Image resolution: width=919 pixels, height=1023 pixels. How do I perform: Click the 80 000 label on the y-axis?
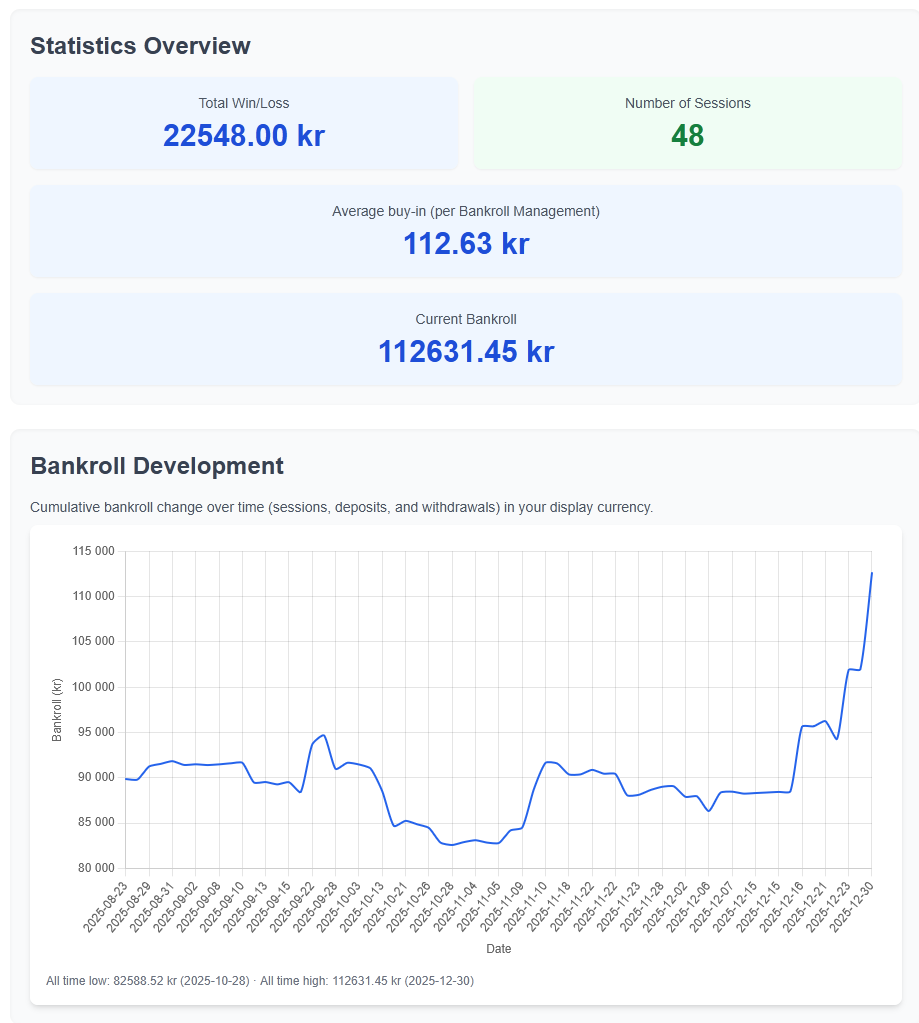tap(98, 866)
